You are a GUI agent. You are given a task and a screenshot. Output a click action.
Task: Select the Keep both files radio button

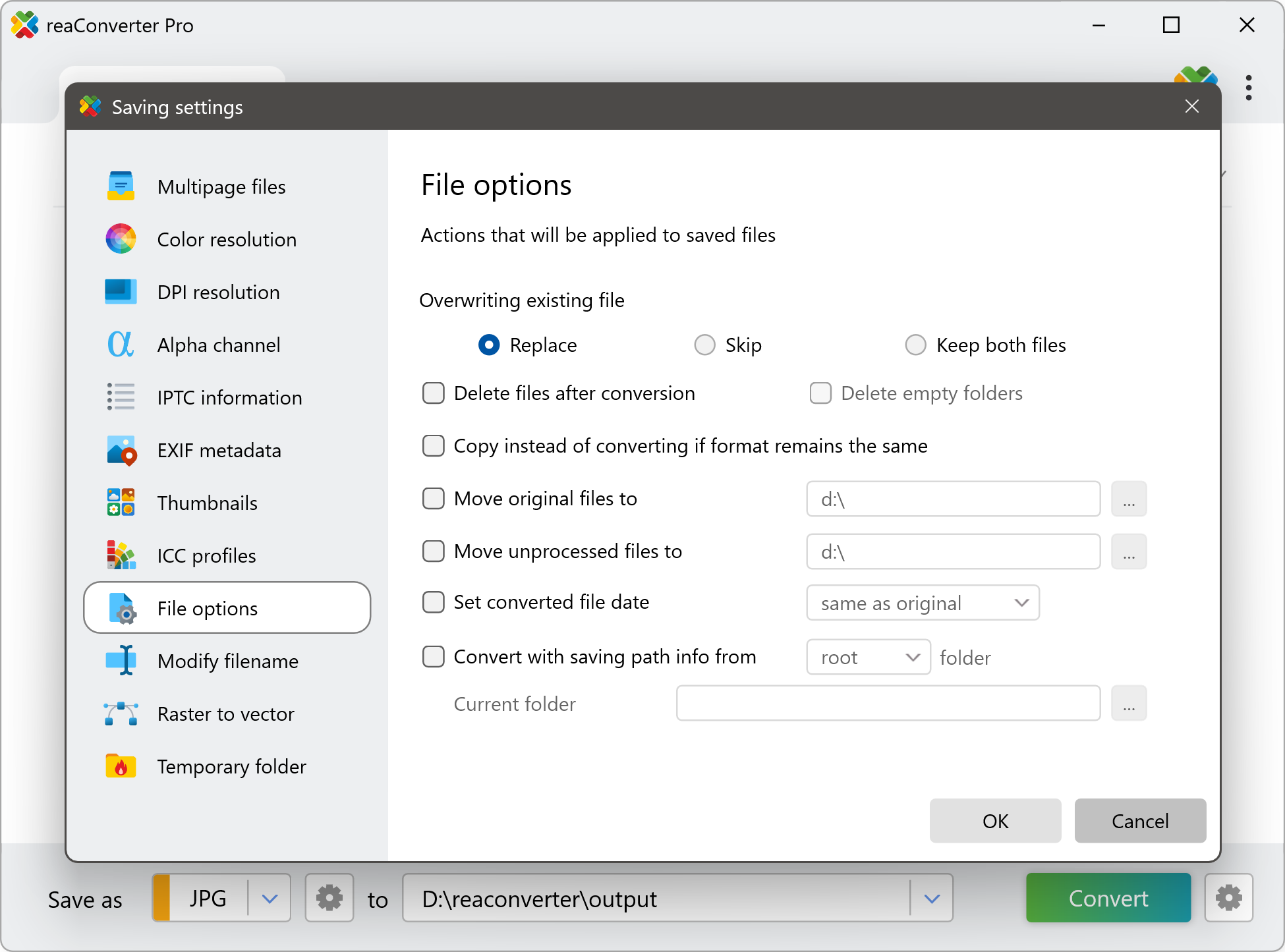point(916,345)
